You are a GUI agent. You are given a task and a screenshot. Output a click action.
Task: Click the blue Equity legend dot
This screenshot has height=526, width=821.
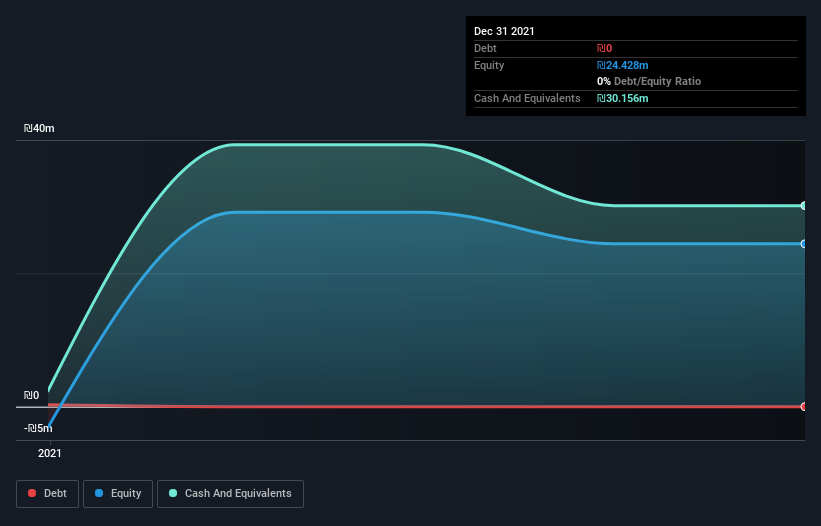(x=99, y=493)
